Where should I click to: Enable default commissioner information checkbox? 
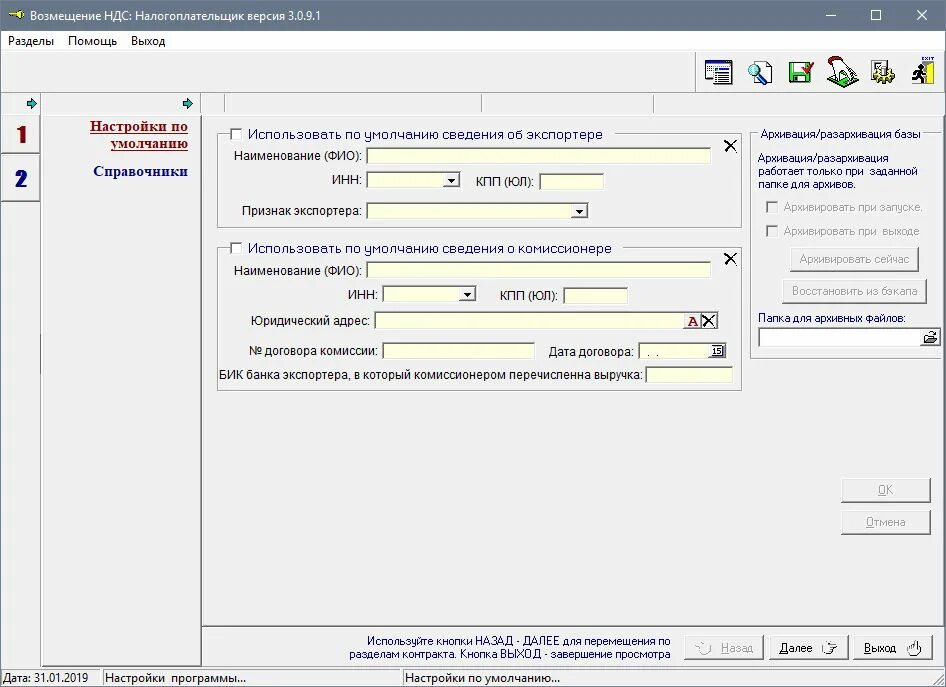click(x=236, y=248)
